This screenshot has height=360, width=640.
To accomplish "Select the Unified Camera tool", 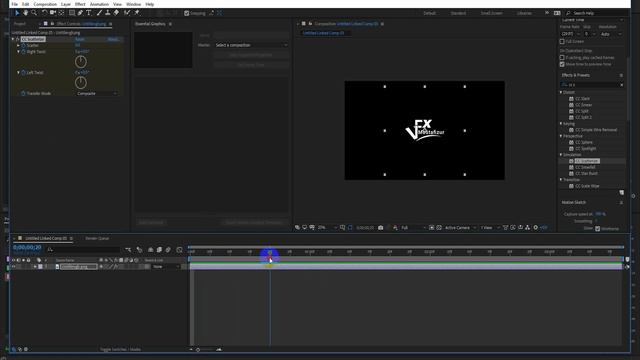I will (53, 13).
